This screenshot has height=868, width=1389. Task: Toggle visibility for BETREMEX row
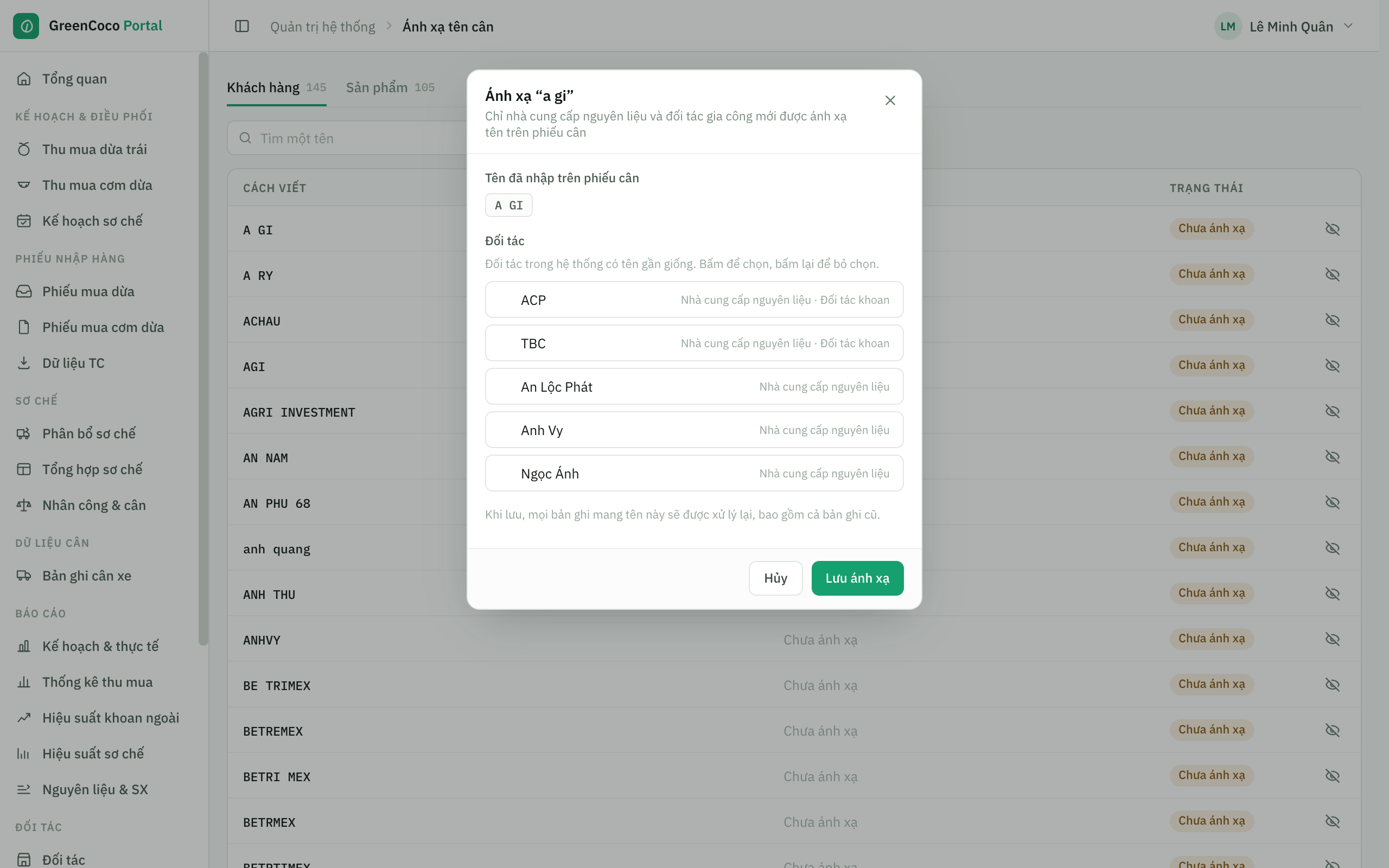1332,730
